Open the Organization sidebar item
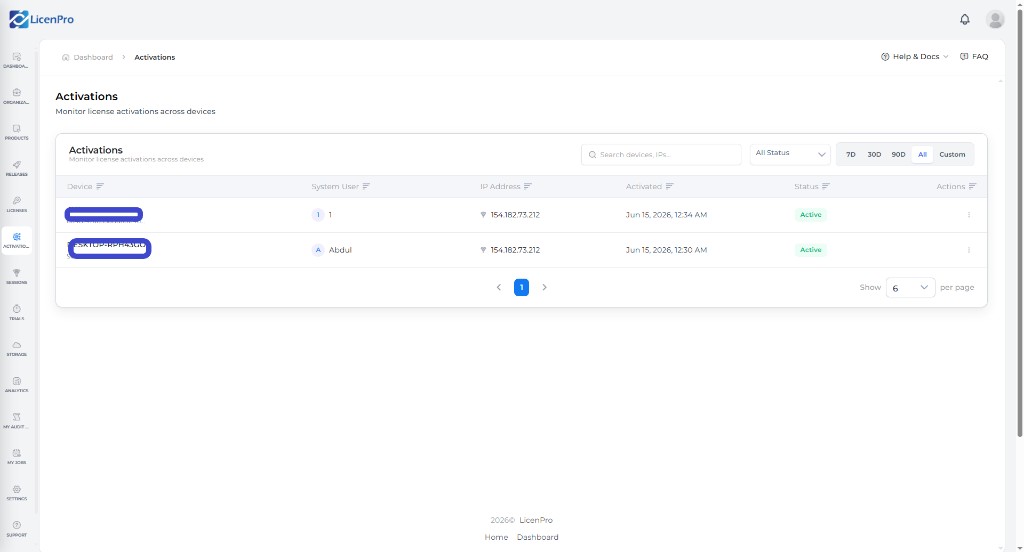The image size is (1024, 552). click(x=16, y=96)
